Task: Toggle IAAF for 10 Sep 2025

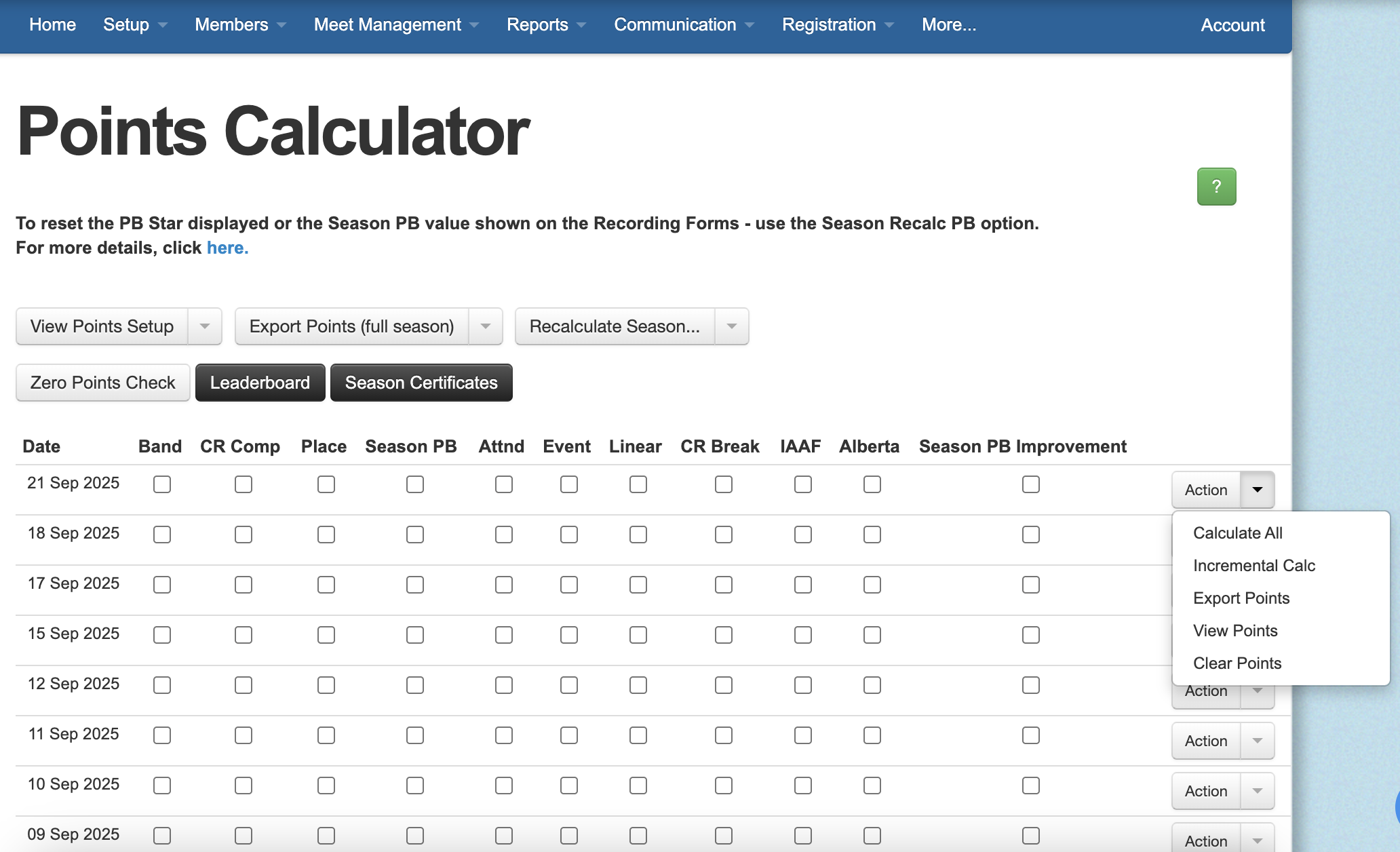Action: point(803,786)
